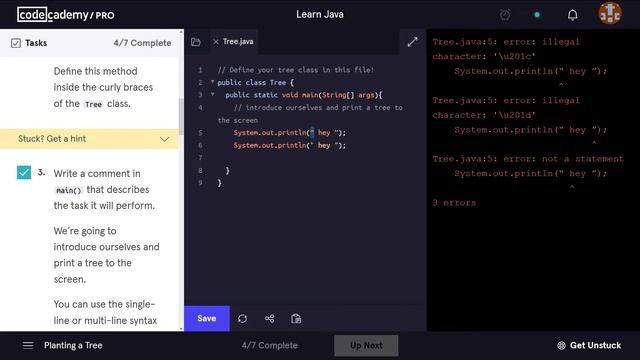
Task: Collapse the main method fold arrow
Action: [x=212, y=94]
